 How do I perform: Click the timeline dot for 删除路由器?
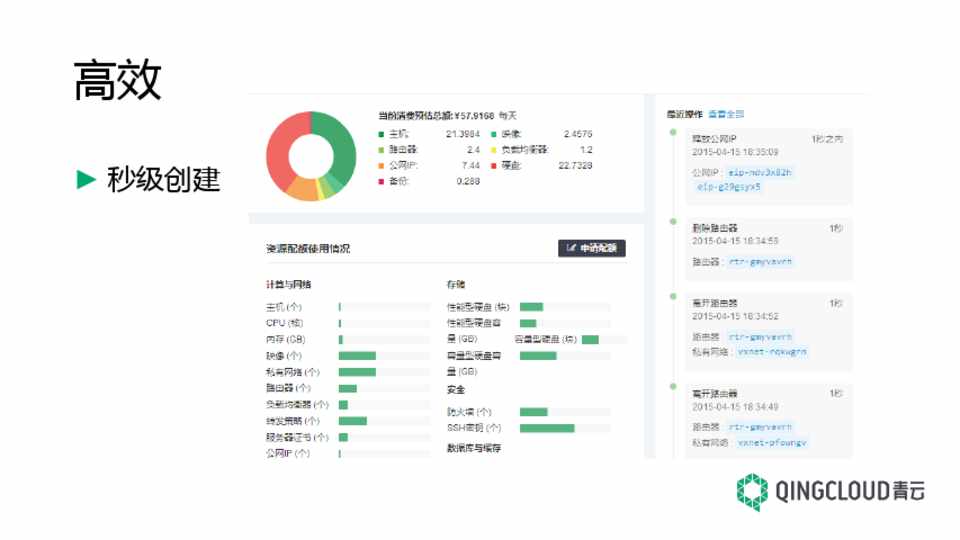click(x=673, y=220)
